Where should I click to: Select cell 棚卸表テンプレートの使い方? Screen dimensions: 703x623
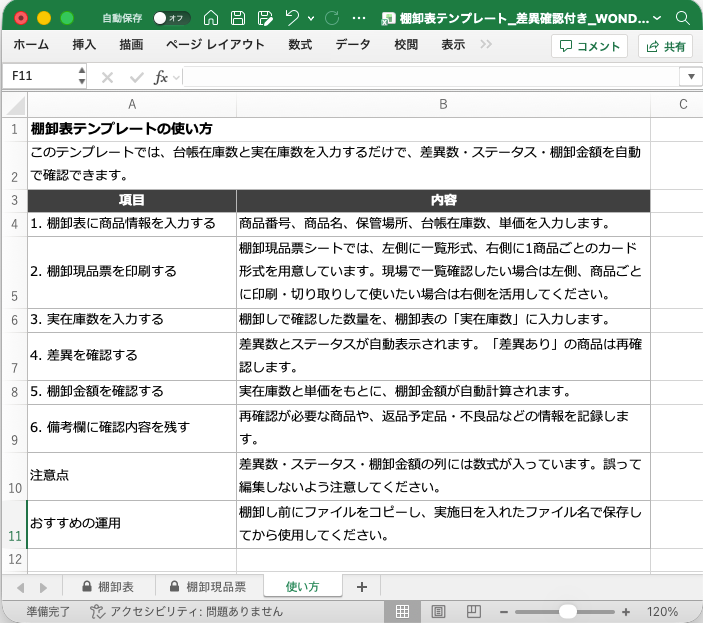click(x=132, y=129)
